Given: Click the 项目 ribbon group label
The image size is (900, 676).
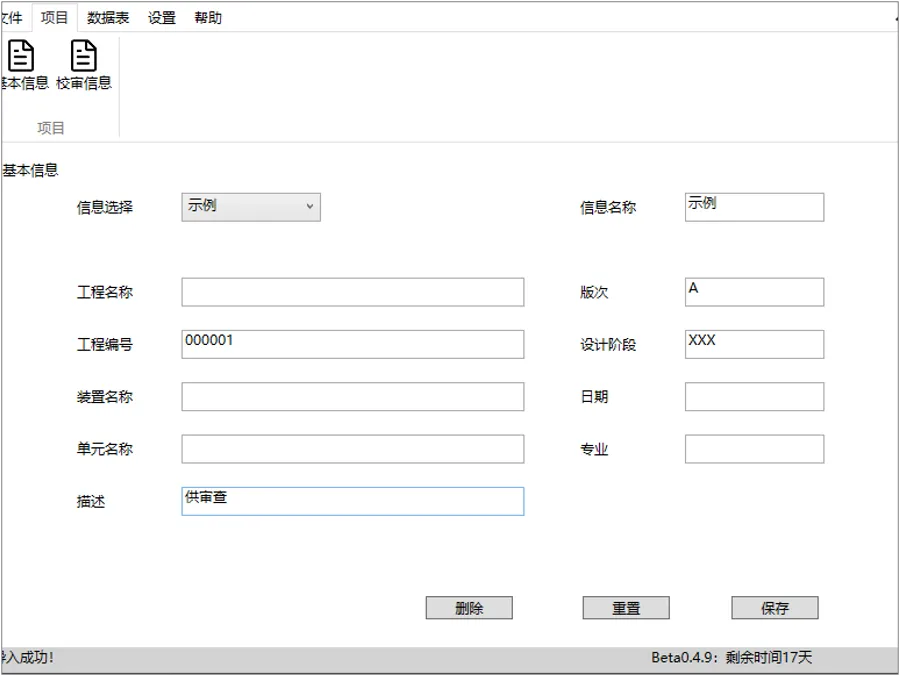Looking at the screenshot, I should (x=51, y=128).
